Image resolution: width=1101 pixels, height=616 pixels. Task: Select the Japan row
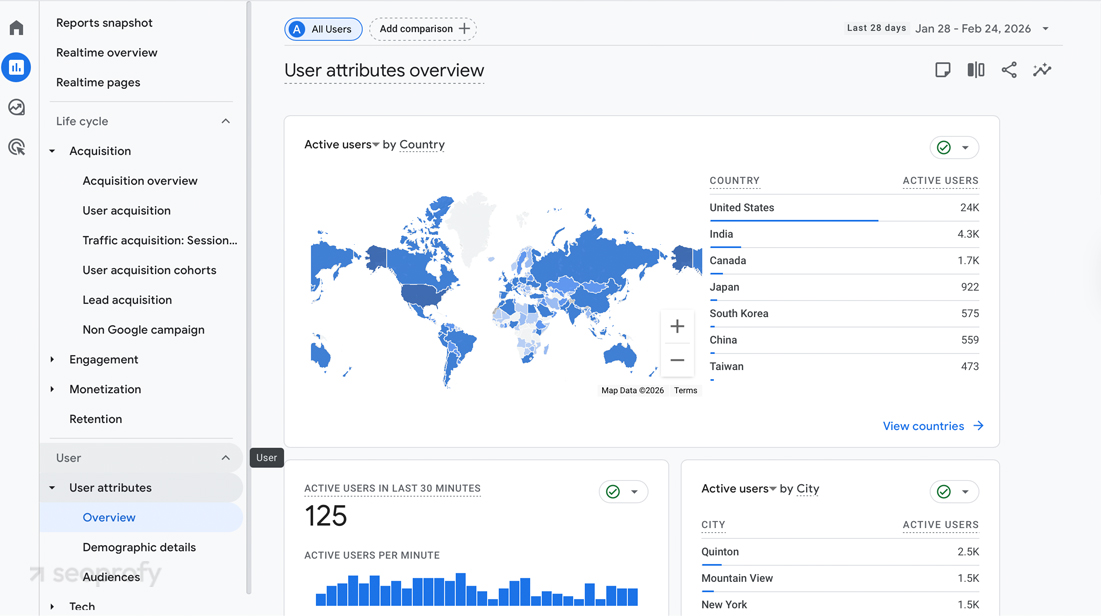844,287
